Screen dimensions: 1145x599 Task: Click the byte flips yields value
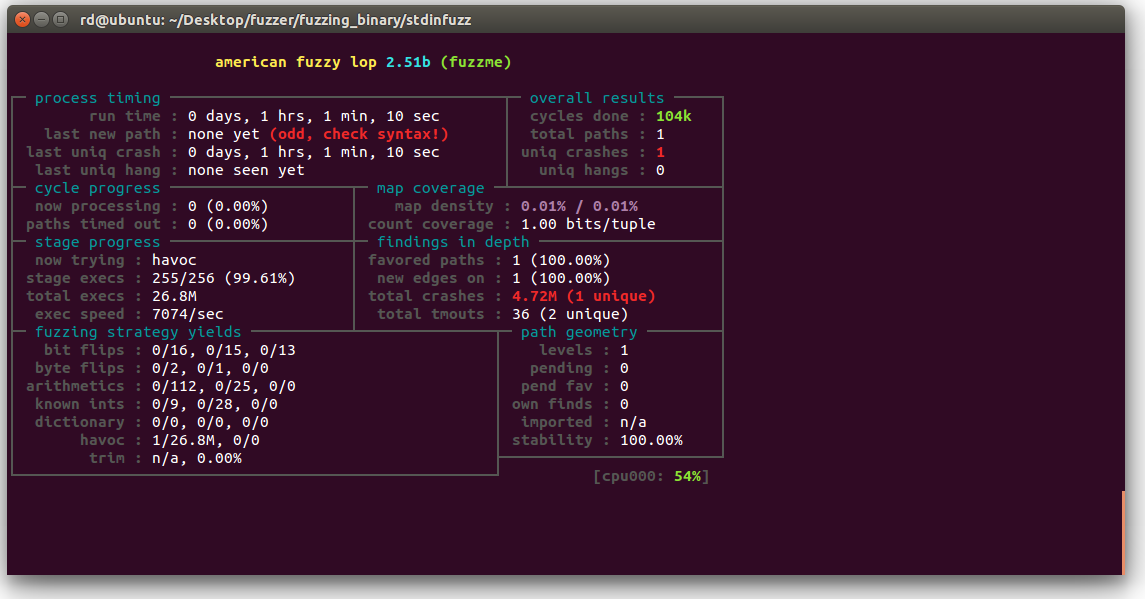point(210,368)
